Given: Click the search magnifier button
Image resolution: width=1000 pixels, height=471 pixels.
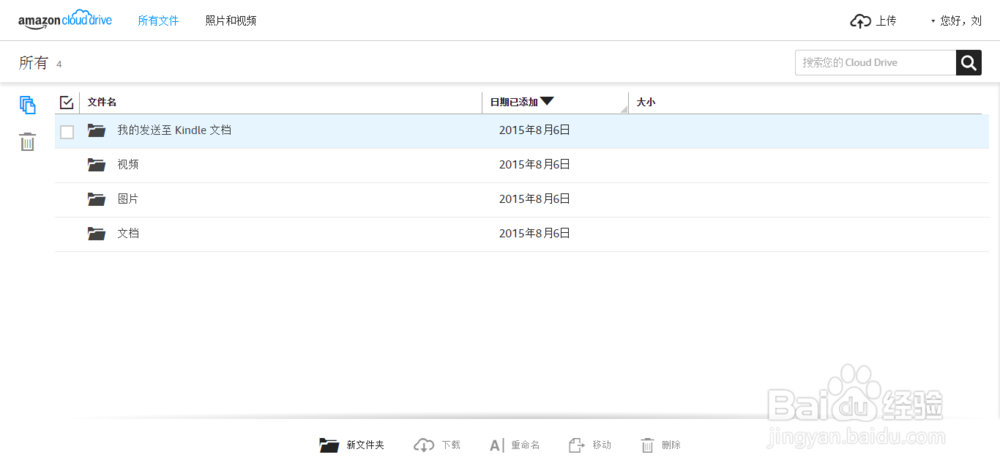Looking at the screenshot, I should coord(968,62).
